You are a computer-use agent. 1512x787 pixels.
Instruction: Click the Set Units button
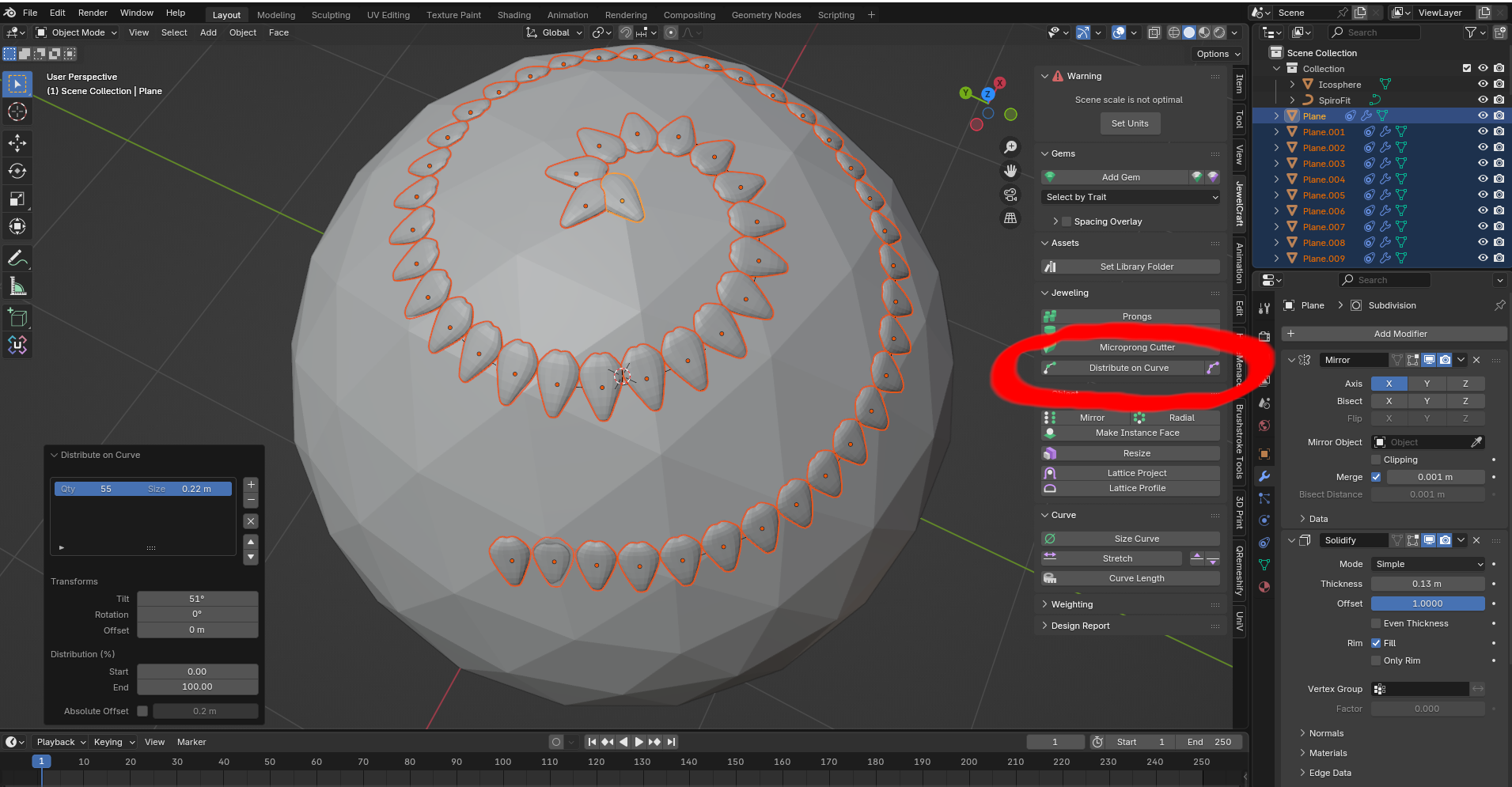(1129, 123)
